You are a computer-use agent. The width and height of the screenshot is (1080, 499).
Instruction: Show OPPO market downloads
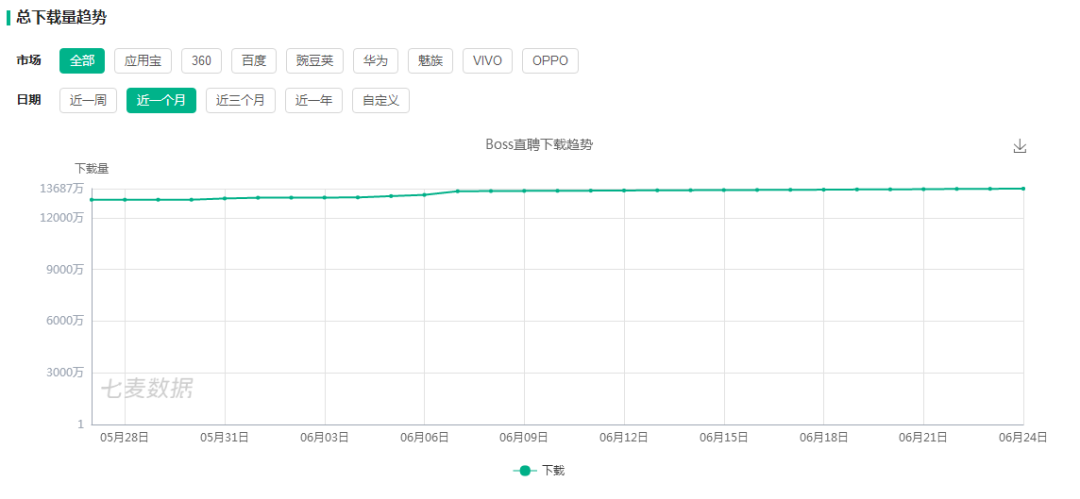[x=550, y=61]
